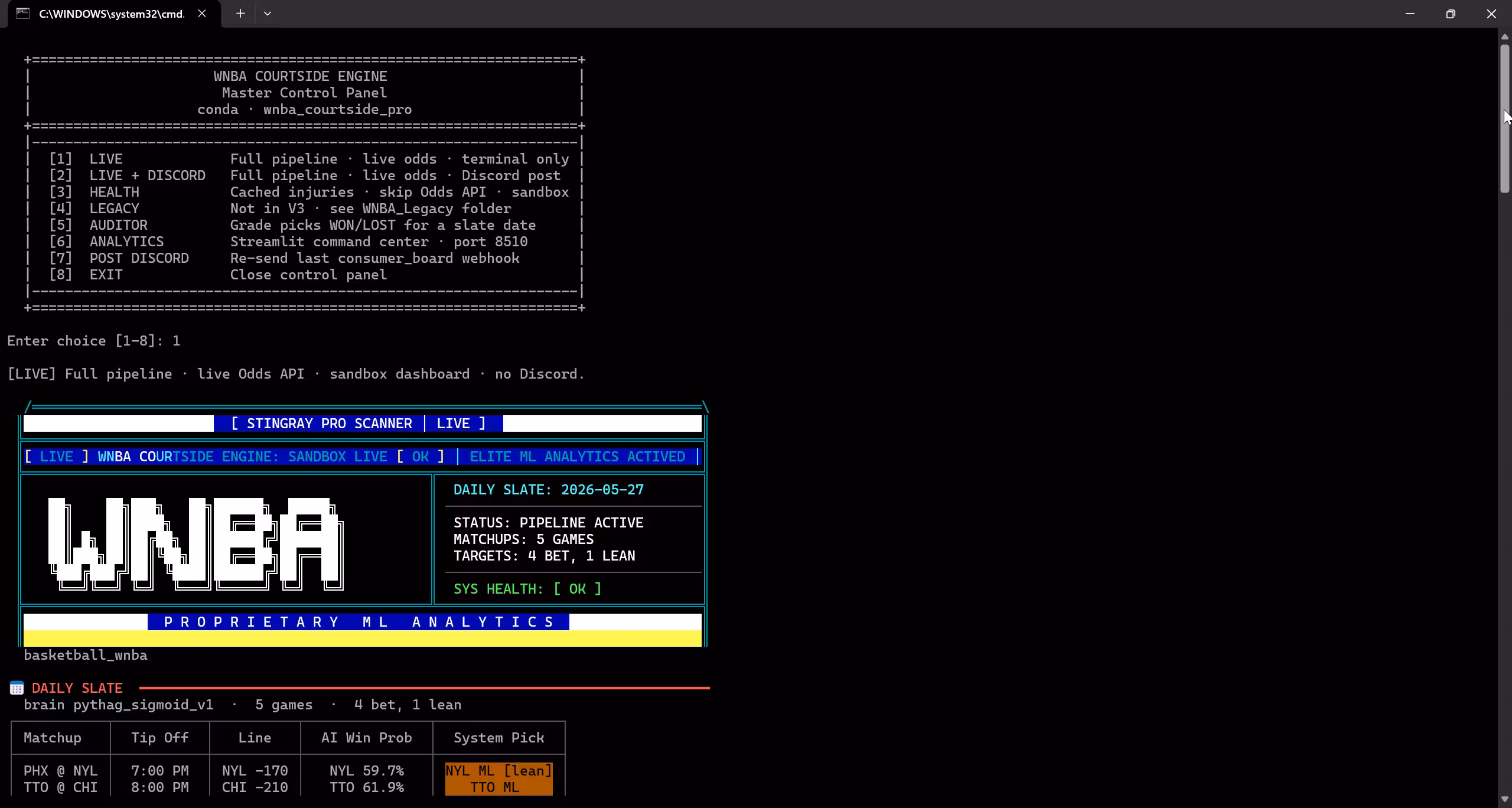Click the Tip Off column header
Image resolution: width=1512 pixels, height=808 pixels.
160,738
